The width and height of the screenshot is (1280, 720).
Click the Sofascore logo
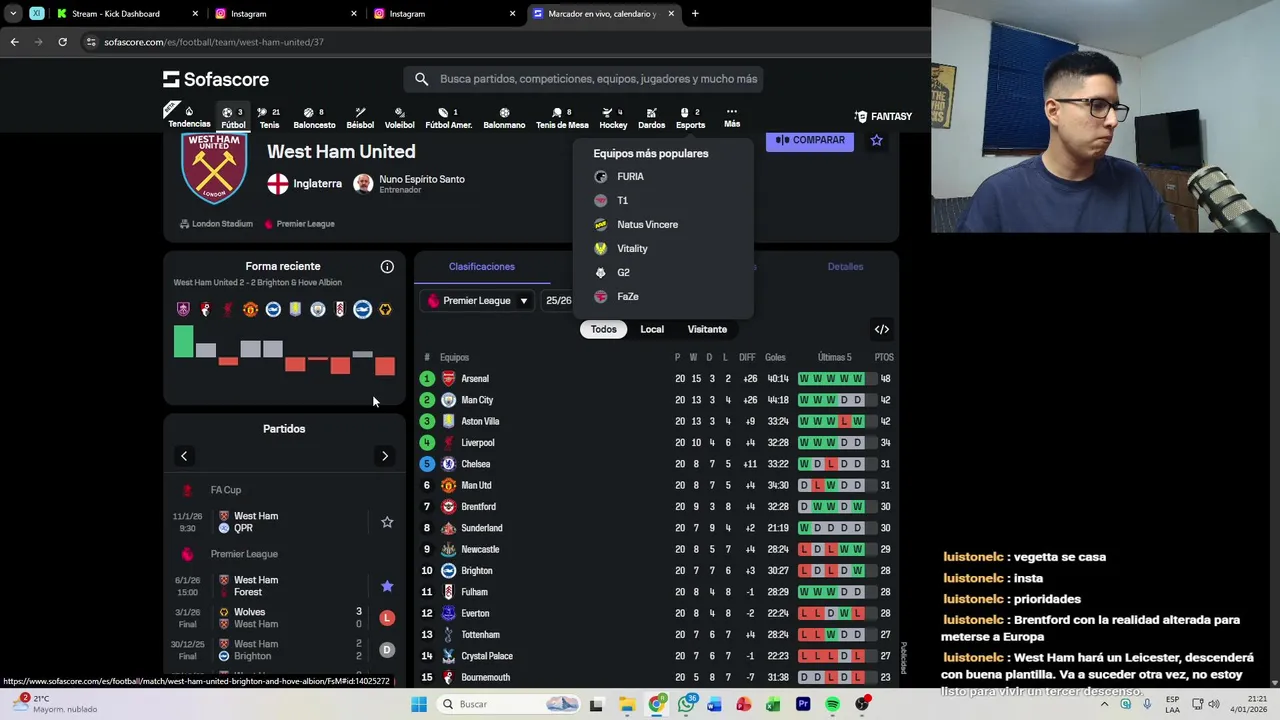click(x=216, y=79)
